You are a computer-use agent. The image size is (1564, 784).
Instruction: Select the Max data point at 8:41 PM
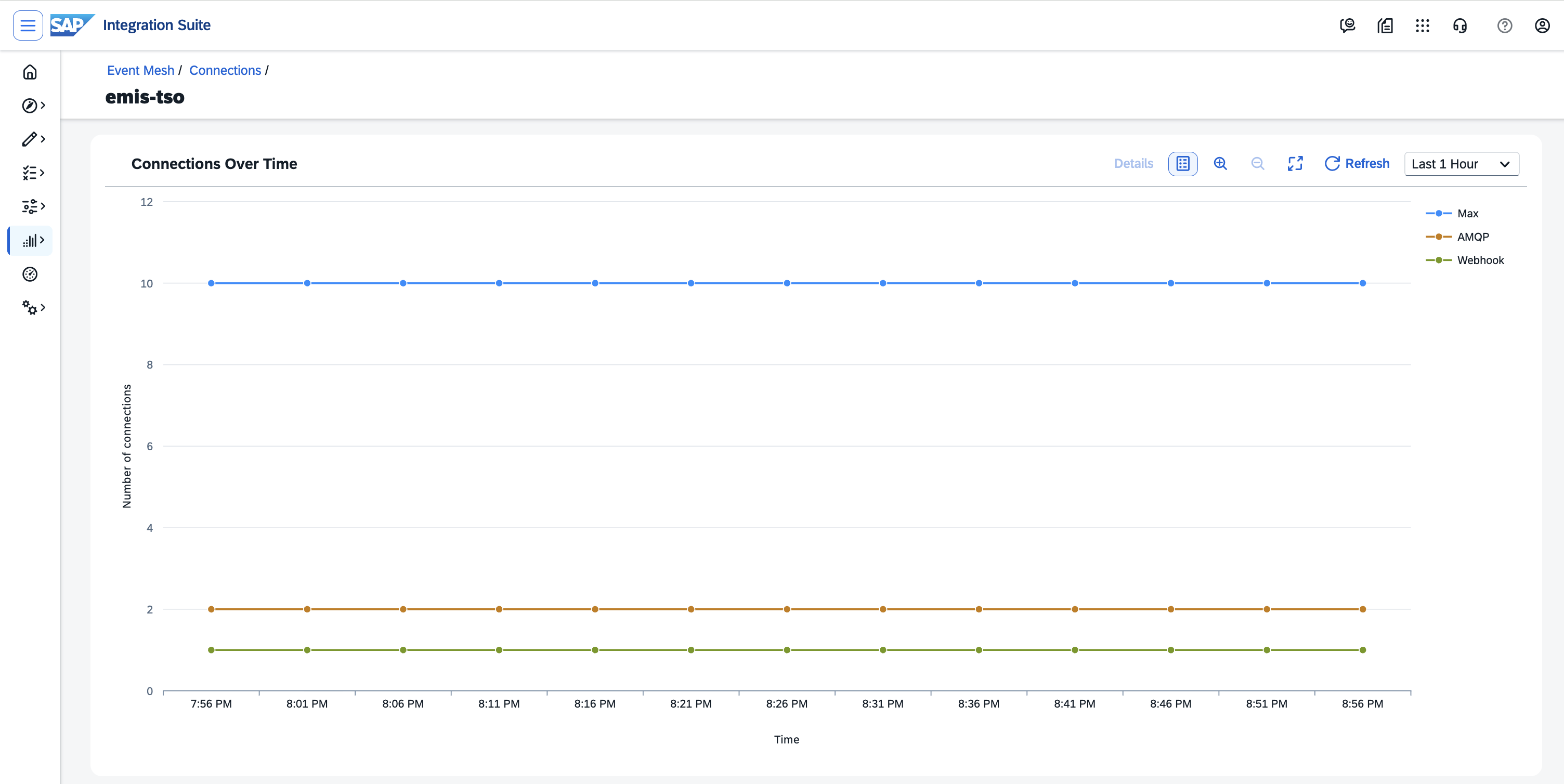pyautogui.click(x=1075, y=283)
